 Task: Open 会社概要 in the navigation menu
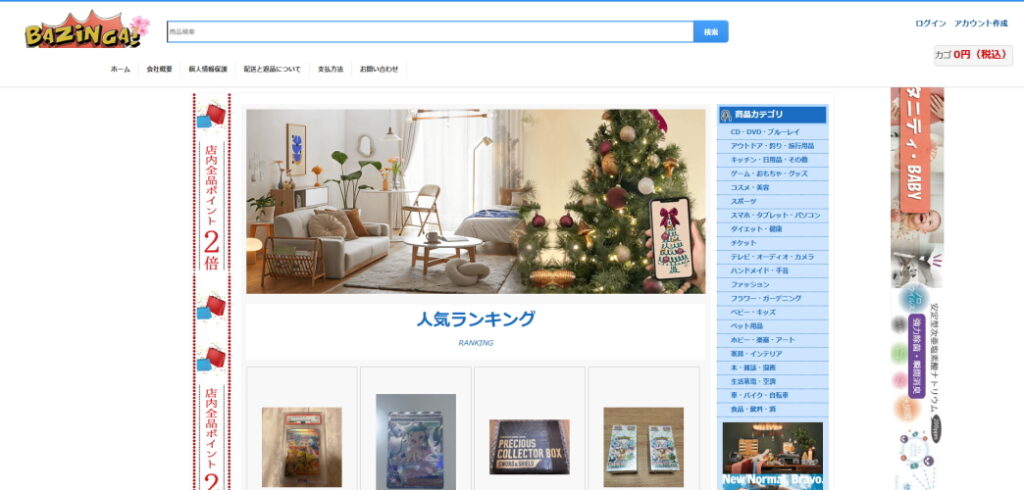(x=159, y=69)
